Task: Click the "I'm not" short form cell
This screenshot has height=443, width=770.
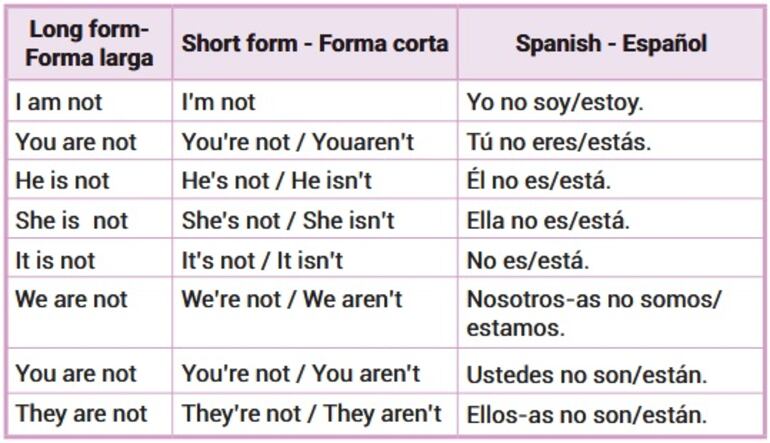Action: click(219, 102)
